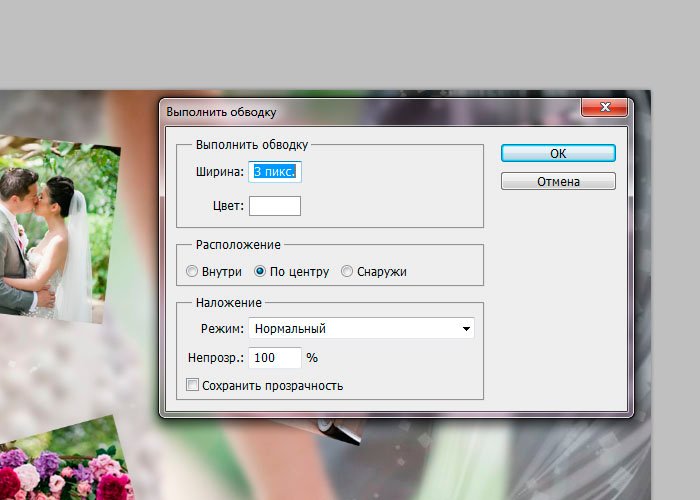Click the Режим: label text
700x500 pixels.
click(223, 328)
